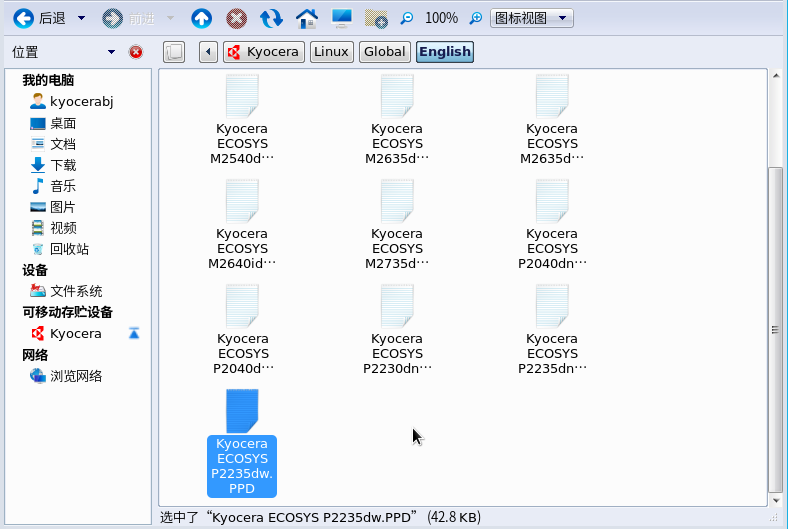Open the icon view (图标视图) dropdown

[x=534, y=18]
